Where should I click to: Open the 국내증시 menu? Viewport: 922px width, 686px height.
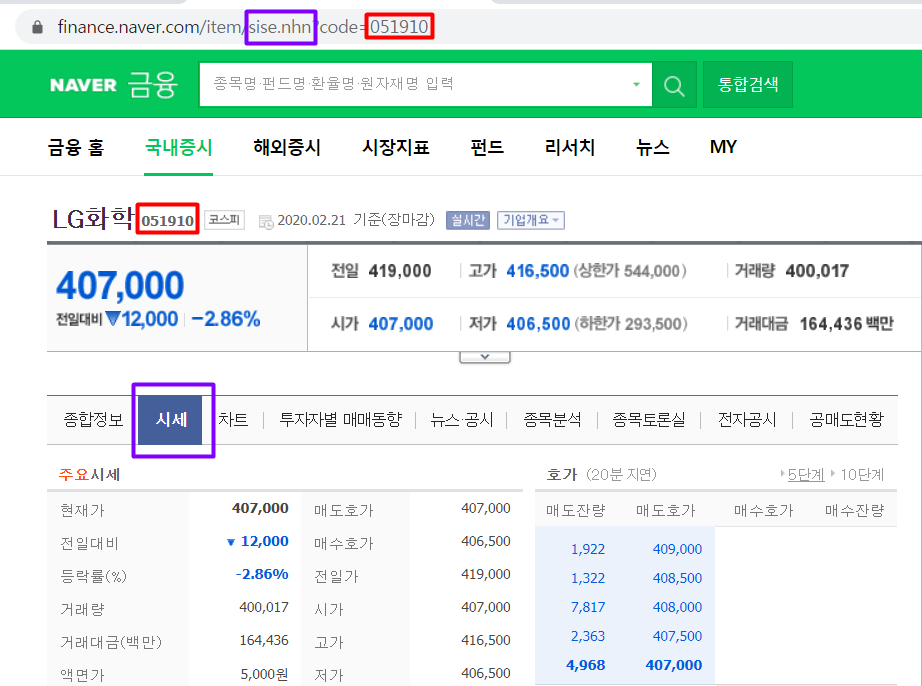point(178,147)
